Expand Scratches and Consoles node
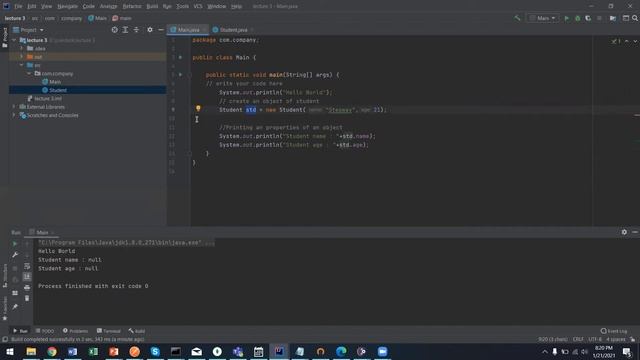 click(14, 115)
